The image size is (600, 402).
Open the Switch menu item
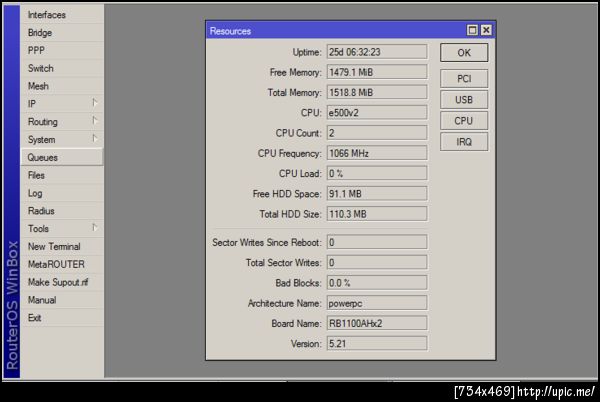tap(62, 68)
